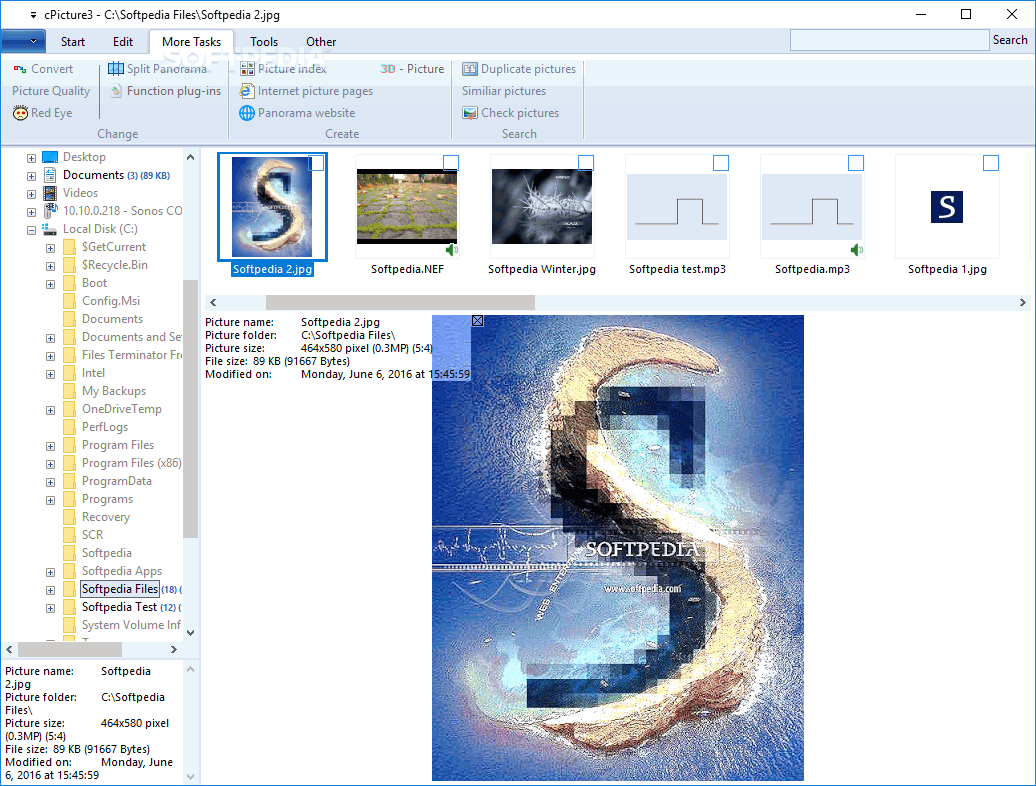Screen dimensions: 1036x786
Task: Click the thumbnail strip horizontal scrollbar thumb
Action: point(400,303)
